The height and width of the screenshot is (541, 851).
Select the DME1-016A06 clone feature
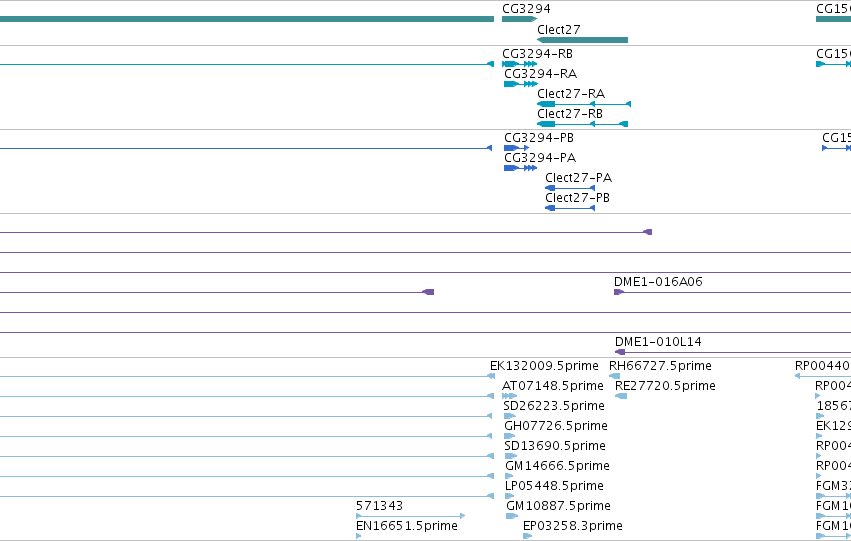point(732,292)
